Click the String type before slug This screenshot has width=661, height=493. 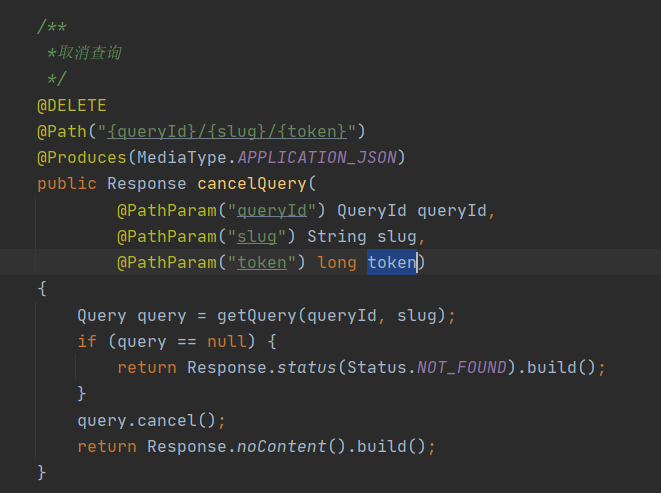[x=337, y=237]
